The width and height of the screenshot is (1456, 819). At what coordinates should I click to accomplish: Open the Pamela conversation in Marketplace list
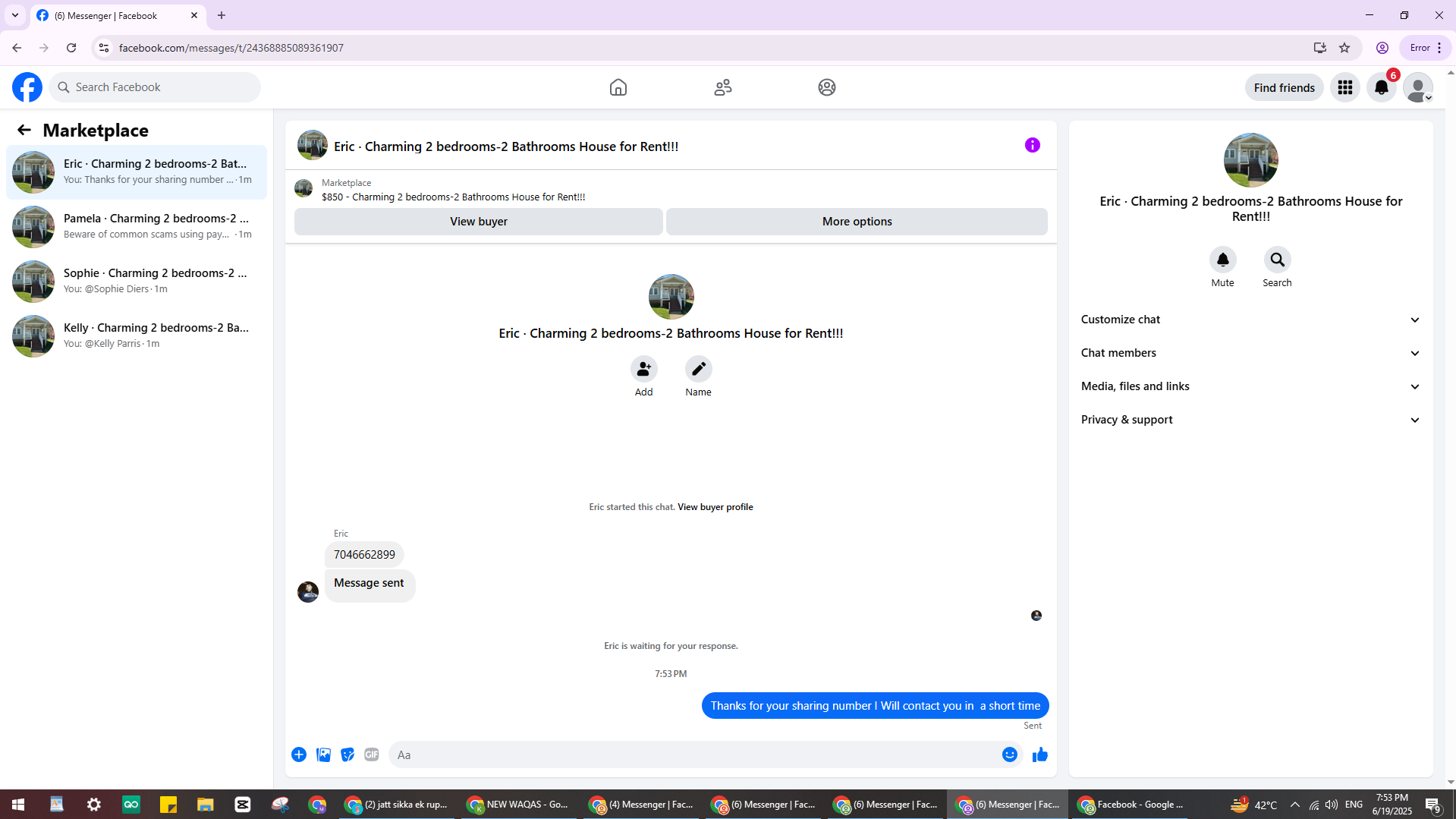click(x=137, y=227)
